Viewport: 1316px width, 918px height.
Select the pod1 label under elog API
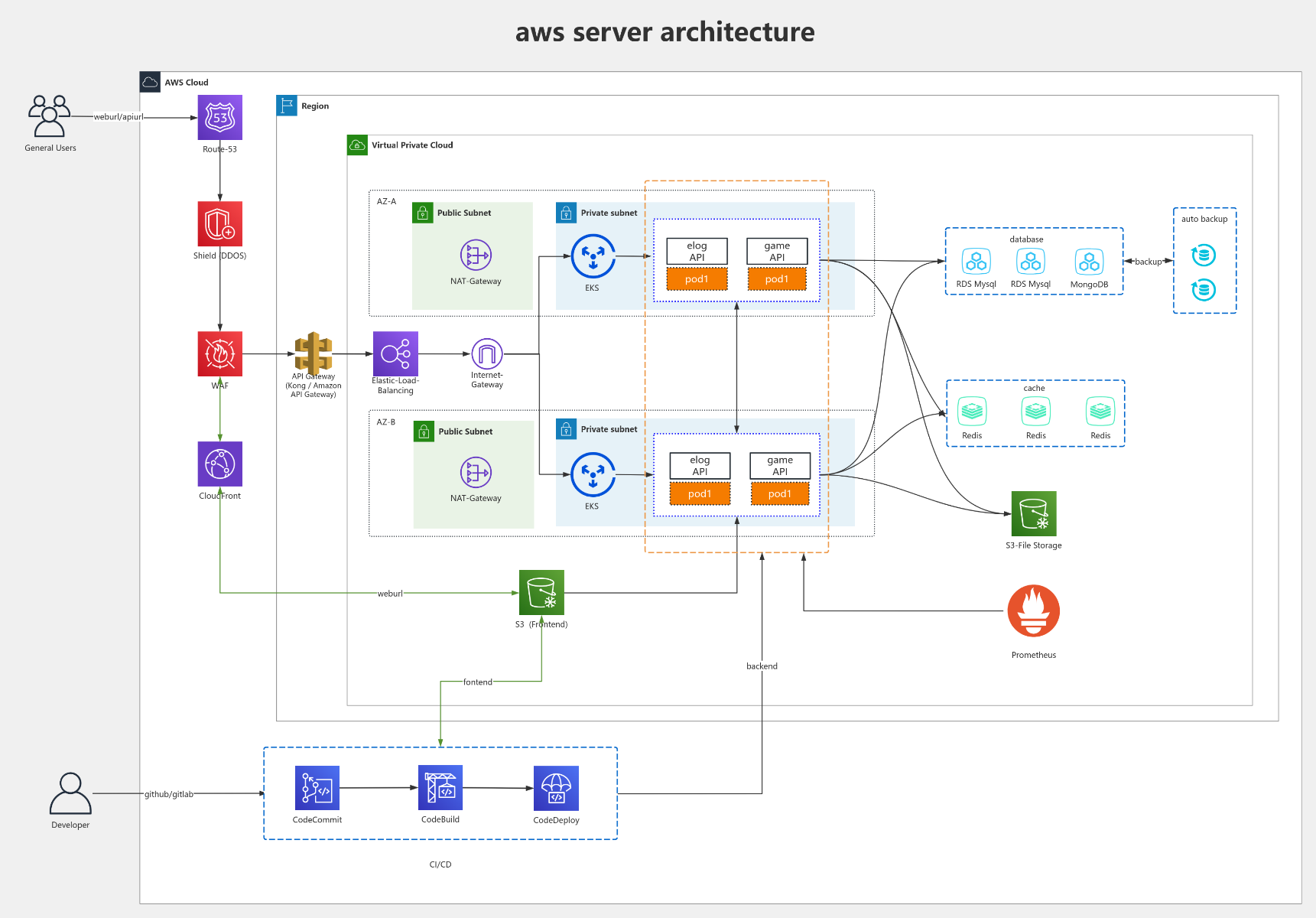click(697, 279)
